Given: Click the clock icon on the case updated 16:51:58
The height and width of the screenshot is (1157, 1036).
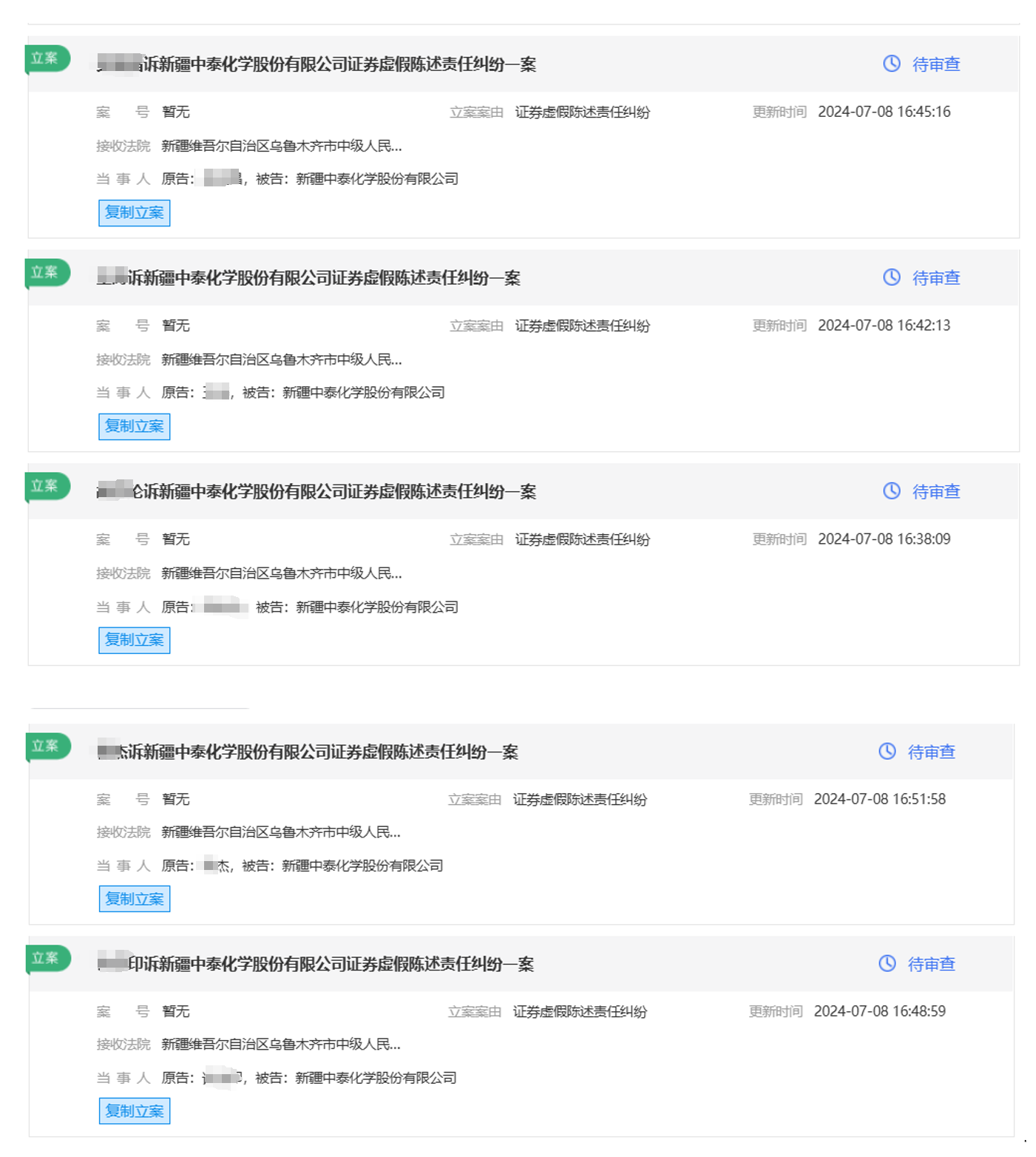Looking at the screenshot, I should 887,751.
